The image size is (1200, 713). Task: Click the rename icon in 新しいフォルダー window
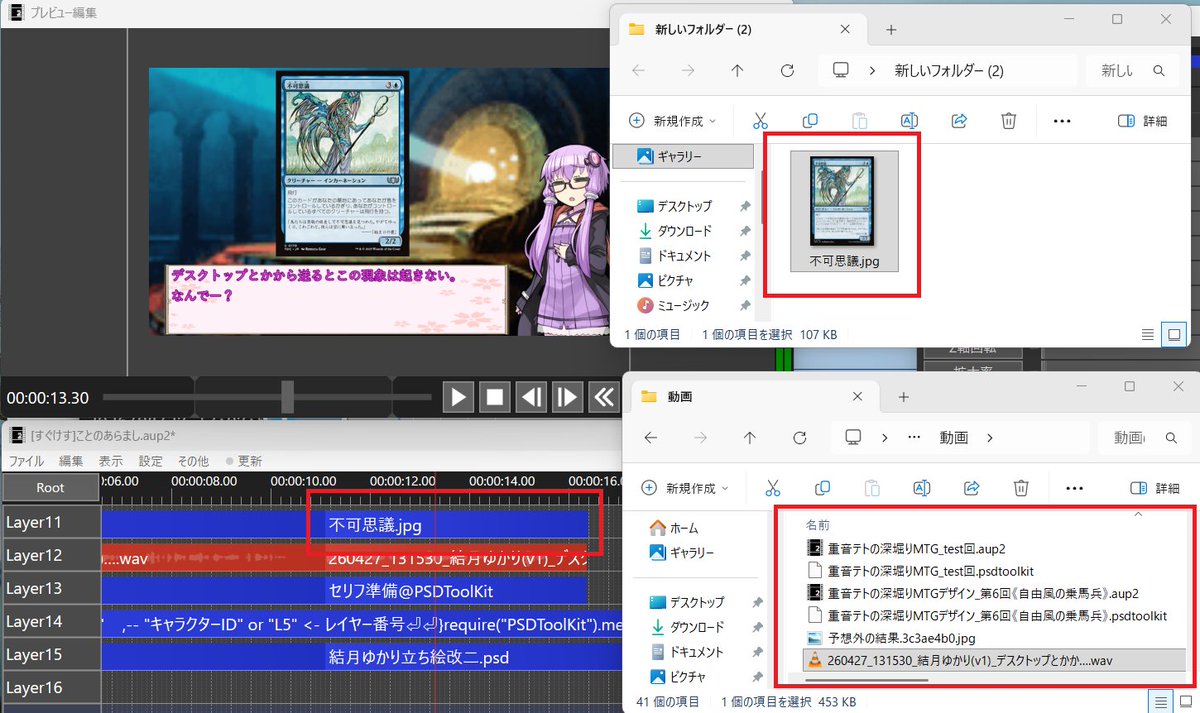coord(909,121)
